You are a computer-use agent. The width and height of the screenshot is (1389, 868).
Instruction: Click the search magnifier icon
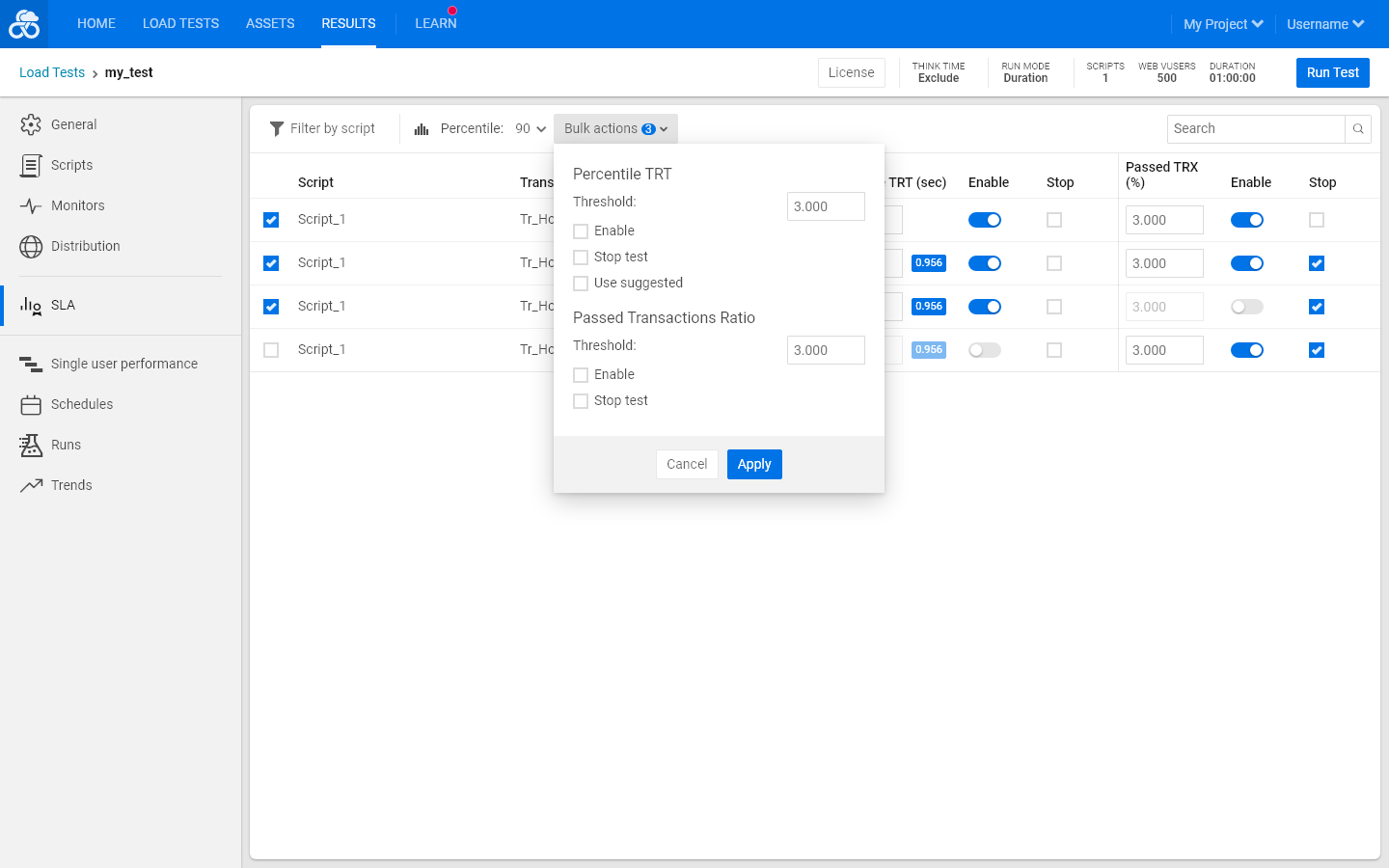1358,128
